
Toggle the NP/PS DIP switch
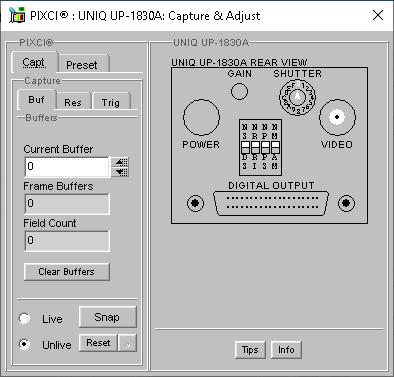(x=265, y=147)
